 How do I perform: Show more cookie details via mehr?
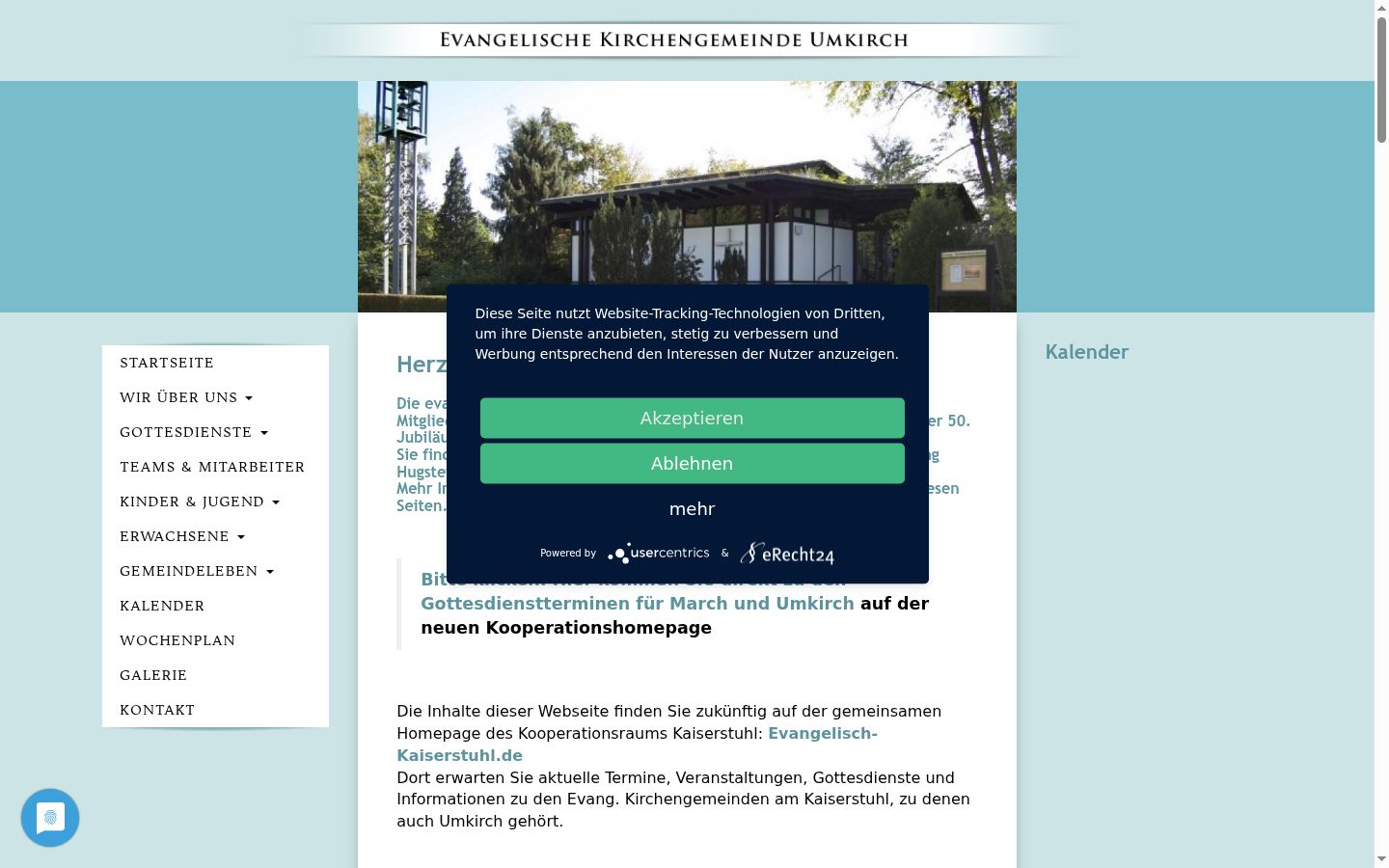[x=693, y=508]
